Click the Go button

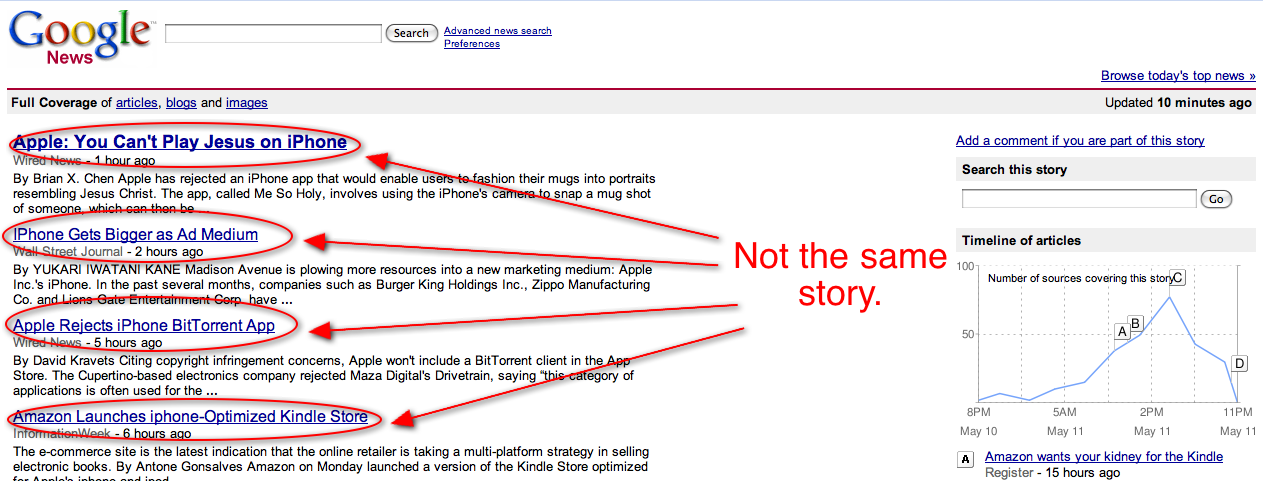pyautogui.click(x=1216, y=200)
